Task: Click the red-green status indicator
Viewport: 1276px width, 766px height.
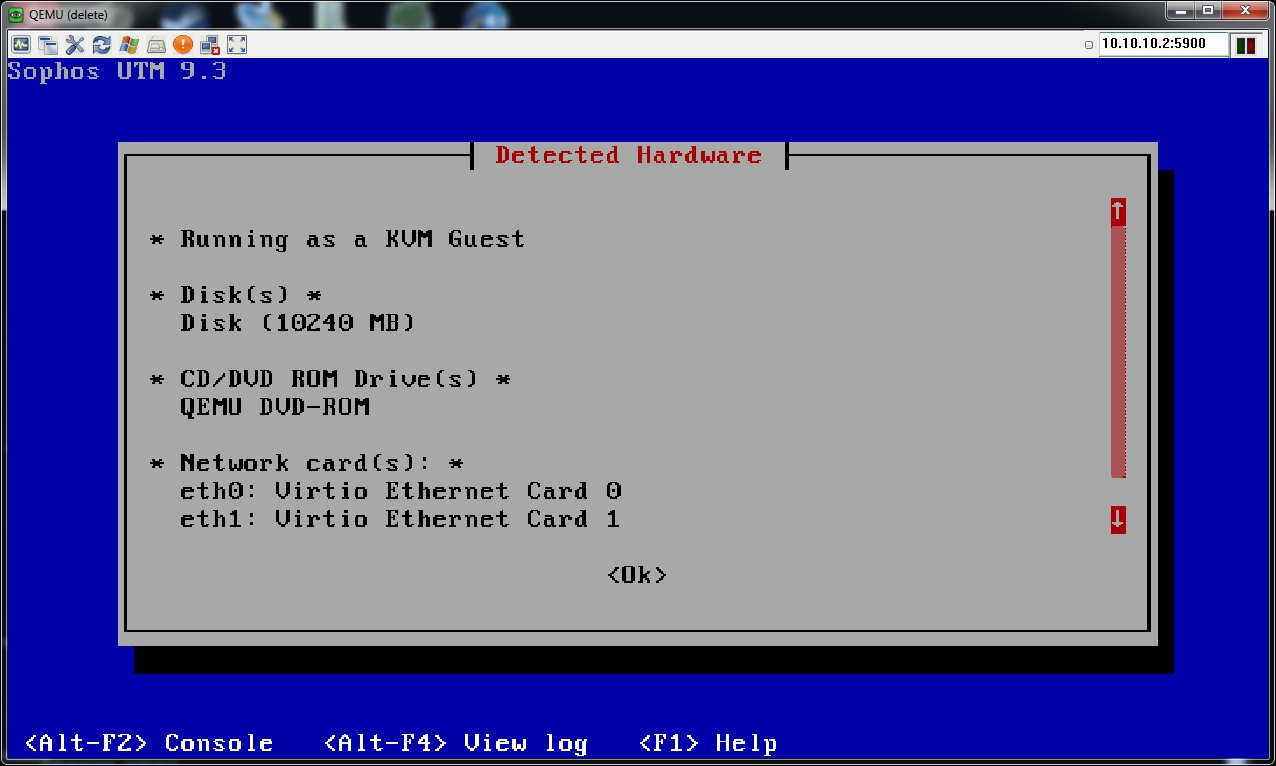Action: tap(1246, 45)
